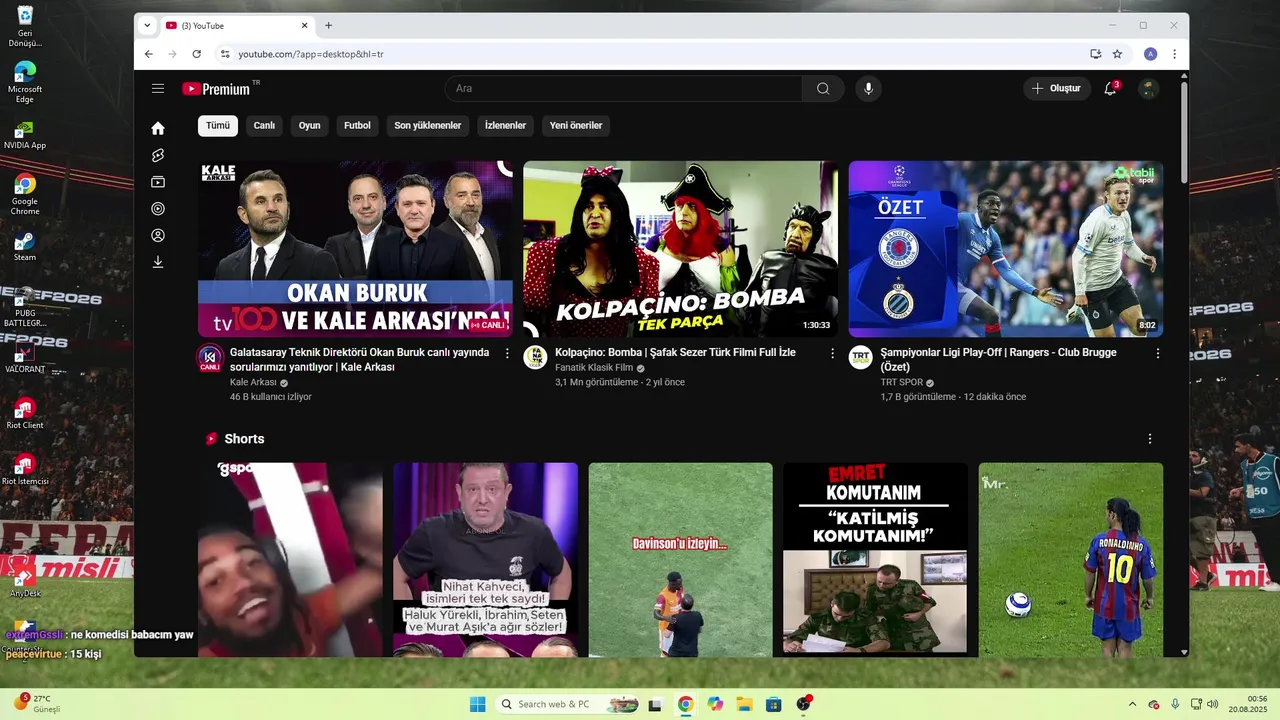
Task: Open Microsoft Edge desktop shortcut
Action: coord(24,83)
